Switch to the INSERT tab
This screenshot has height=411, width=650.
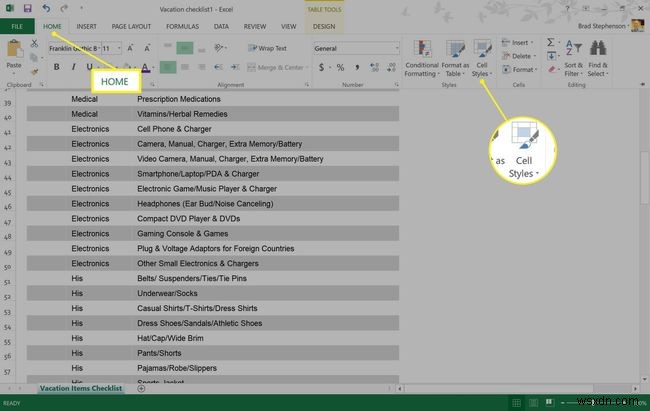[x=86, y=26]
